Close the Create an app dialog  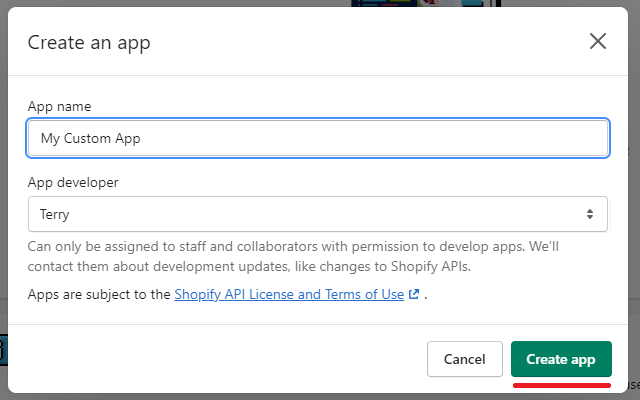[x=598, y=41]
